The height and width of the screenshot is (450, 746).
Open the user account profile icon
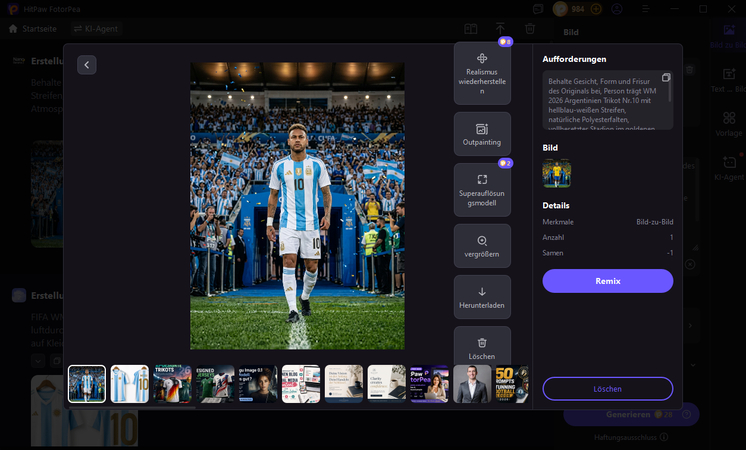pyautogui.click(x=617, y=9)
